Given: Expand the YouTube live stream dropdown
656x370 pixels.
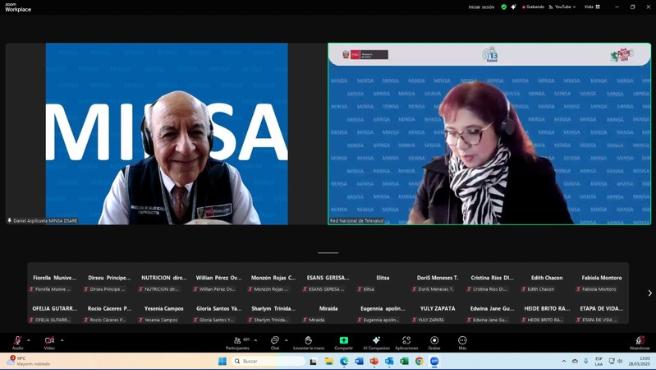Looking at the screenshot, I should pos(562,7).
